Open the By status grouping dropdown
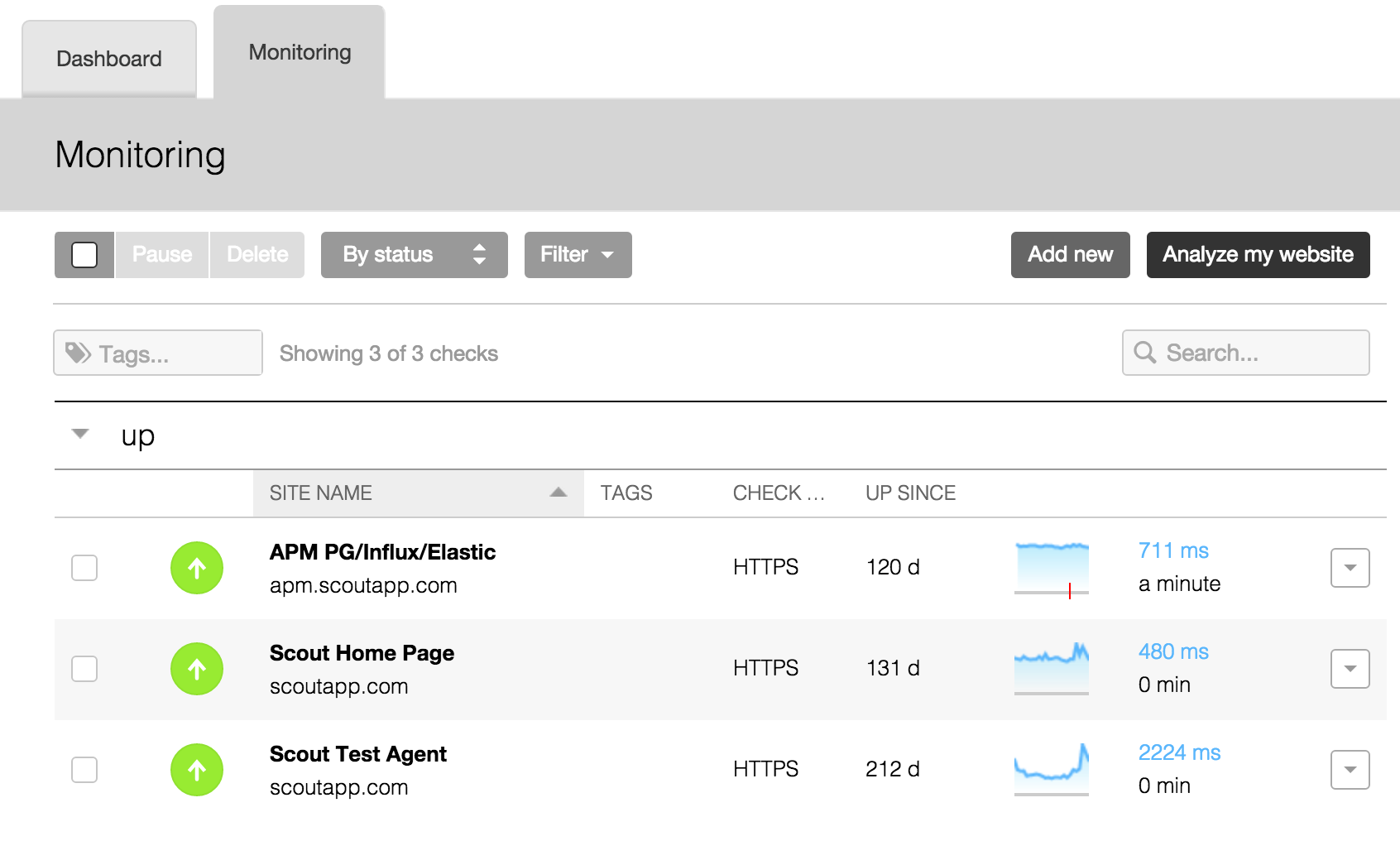Screen dimensions: 1400x841 click(x=415, y=255)
